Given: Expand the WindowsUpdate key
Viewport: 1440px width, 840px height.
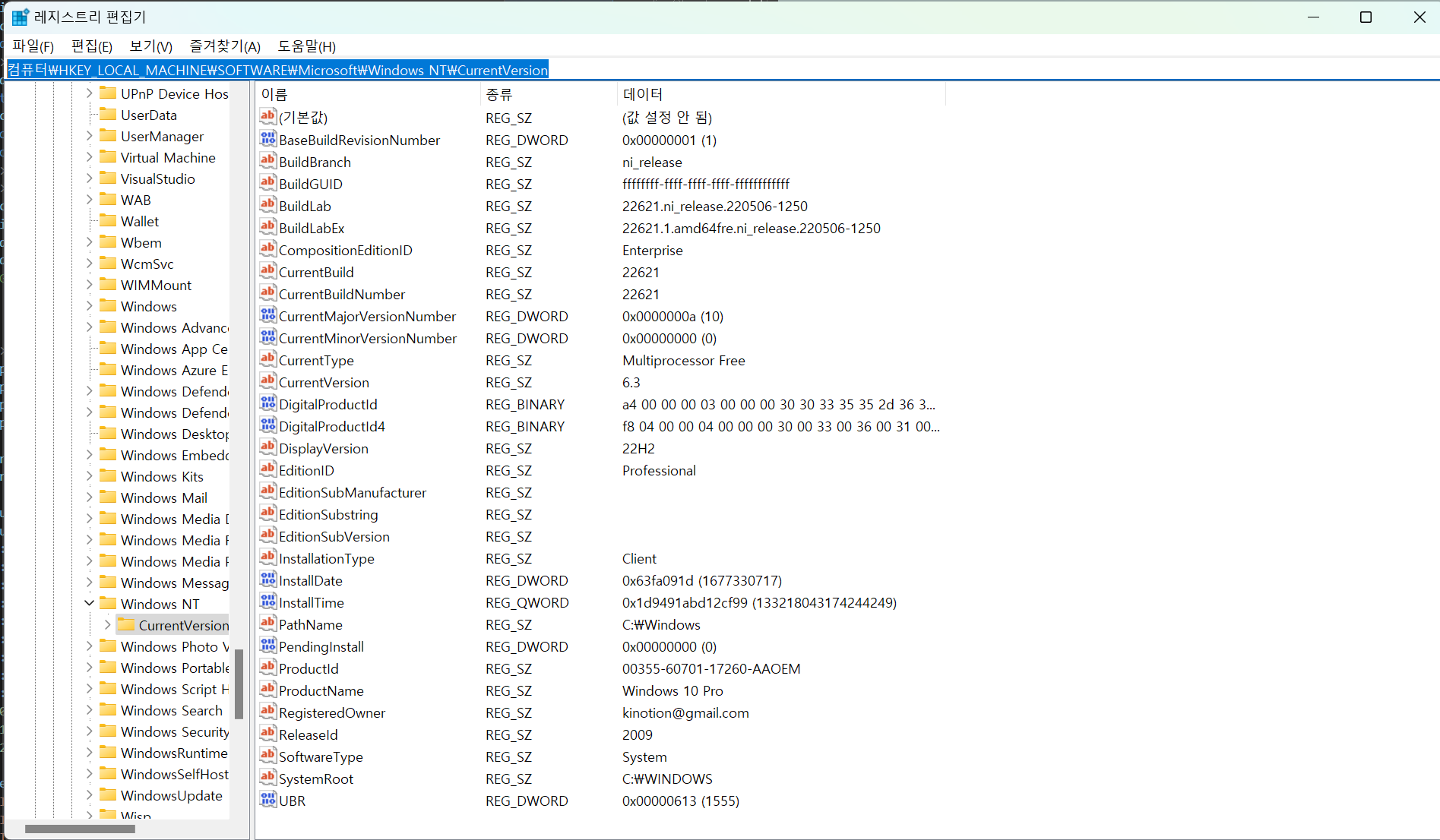Looking at the screenshot, I should [89, 794].
